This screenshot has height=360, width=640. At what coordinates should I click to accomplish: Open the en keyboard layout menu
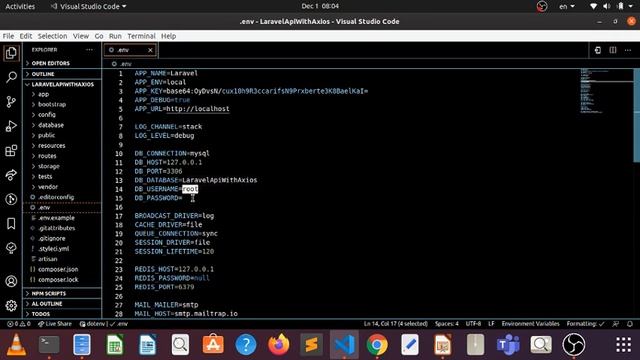(567, 6)
